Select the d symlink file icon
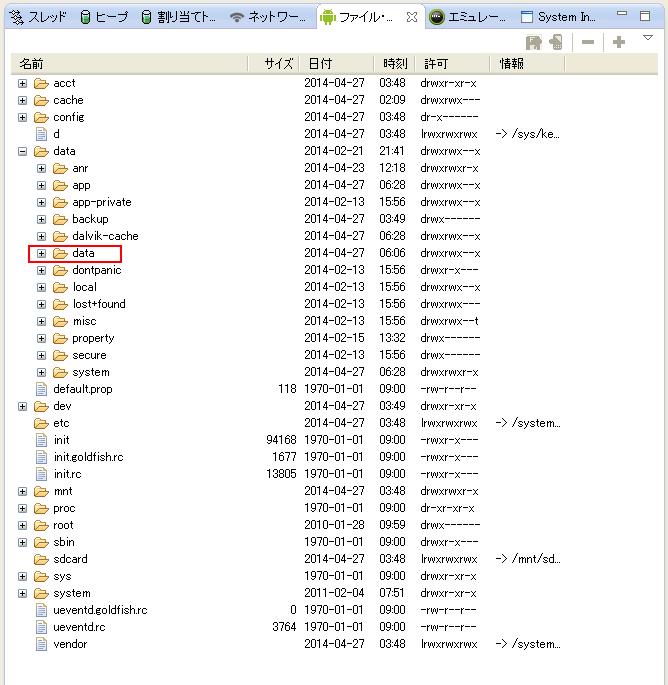Viewport: 668px width, 685px height. [41, 134]
